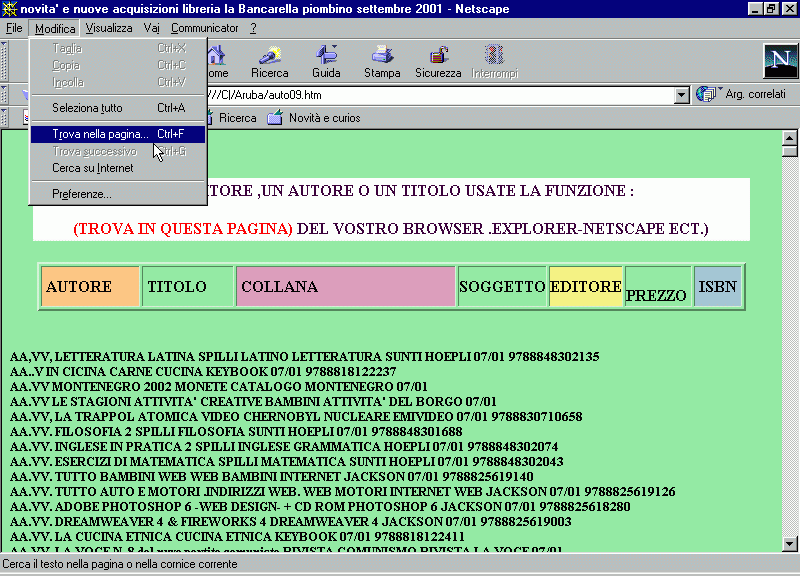Screen dimensions: 800x576
Task: Choose Seleziona tutto from the menu
Action: 87,108
